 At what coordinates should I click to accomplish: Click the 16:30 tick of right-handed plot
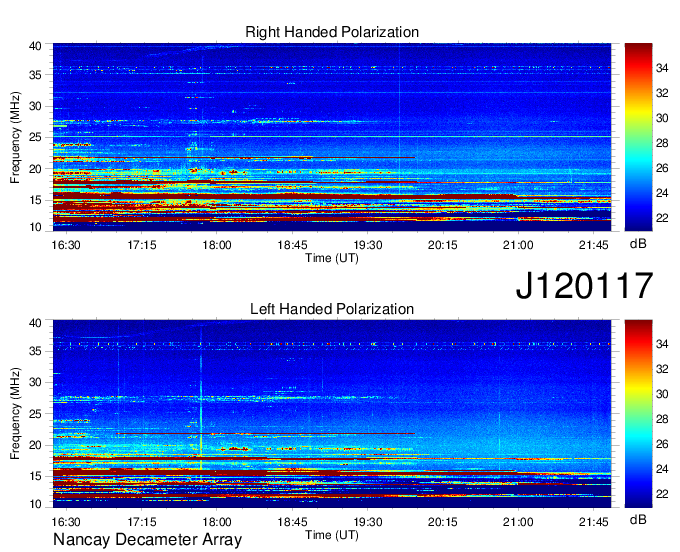(x=66, y=245)
